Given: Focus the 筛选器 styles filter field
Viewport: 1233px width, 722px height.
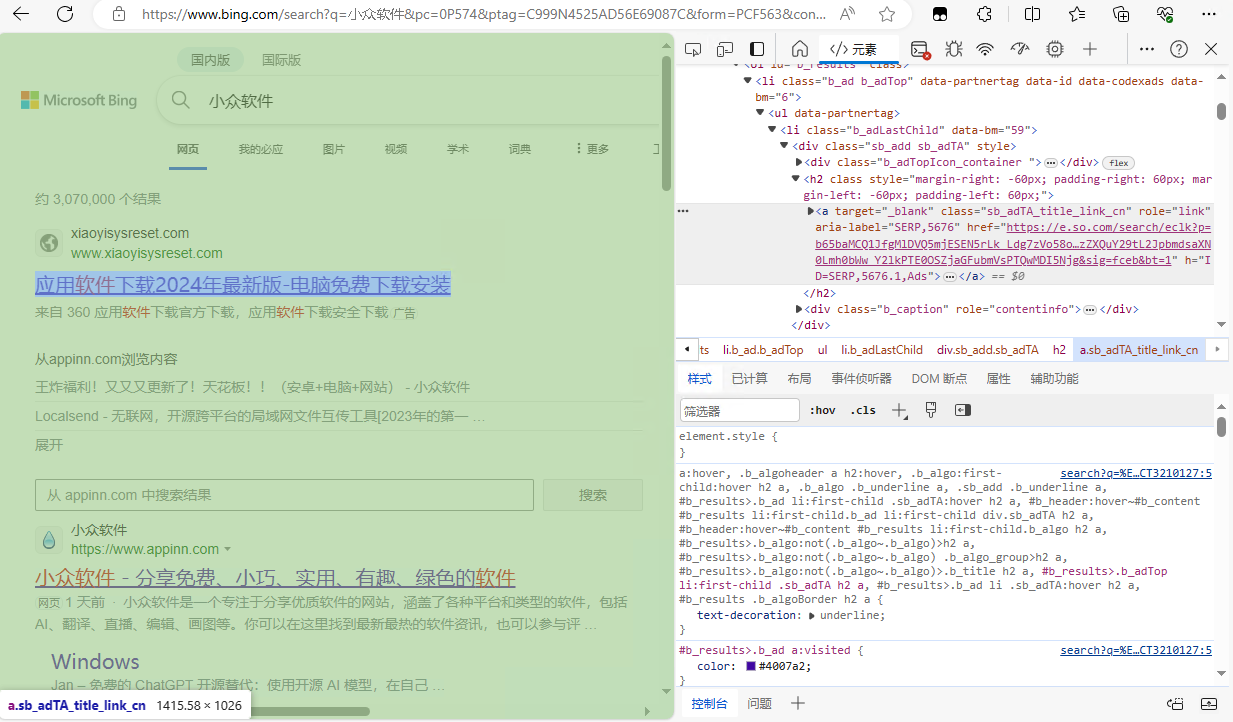Looking at the screenshot, I should click(x=739, y=410).
